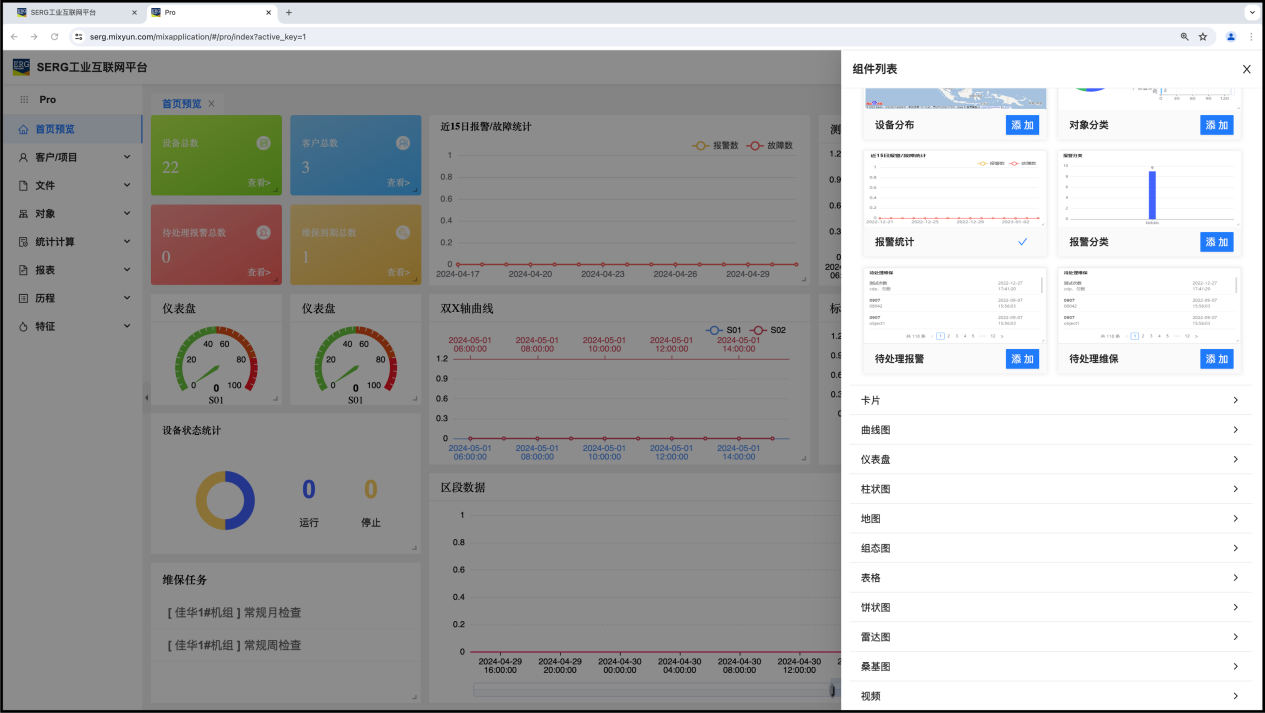Click the 文件 document icon in sidebar
The image size is (1265, 713).
coord(23,185)
